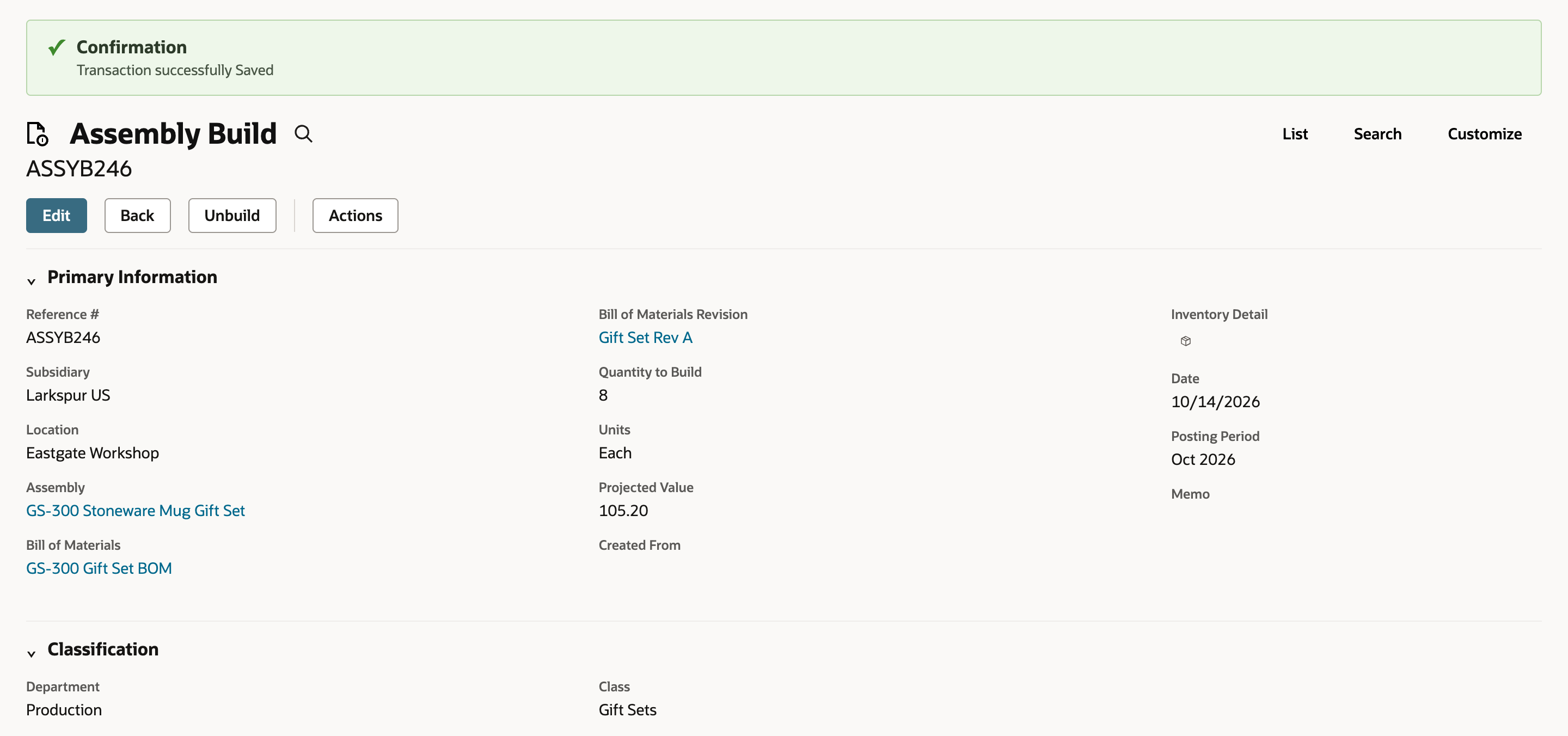
Task: Click the green Confirmation checkmark icon
Action: tap(57, 47)
